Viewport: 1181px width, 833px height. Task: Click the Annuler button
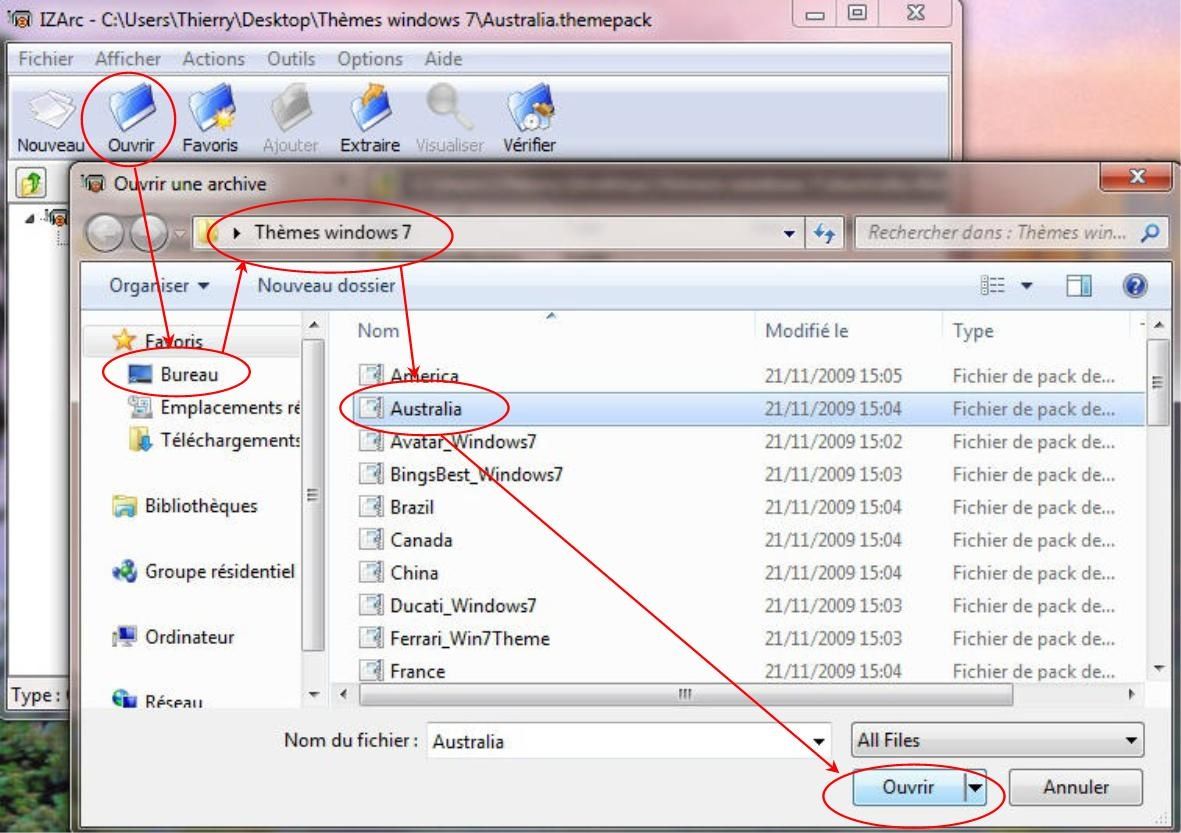click(1076, 788)
